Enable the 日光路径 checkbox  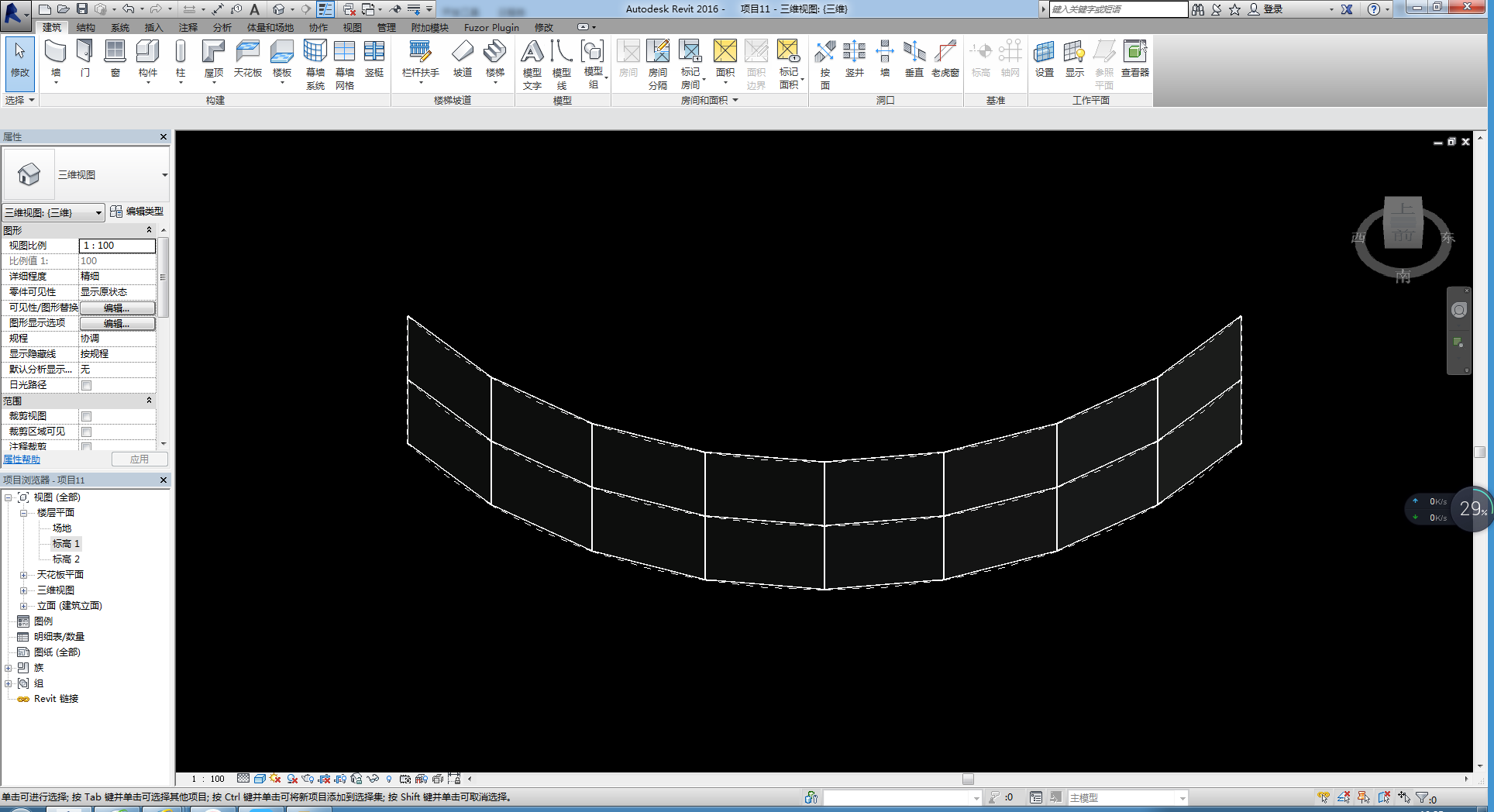87,385
